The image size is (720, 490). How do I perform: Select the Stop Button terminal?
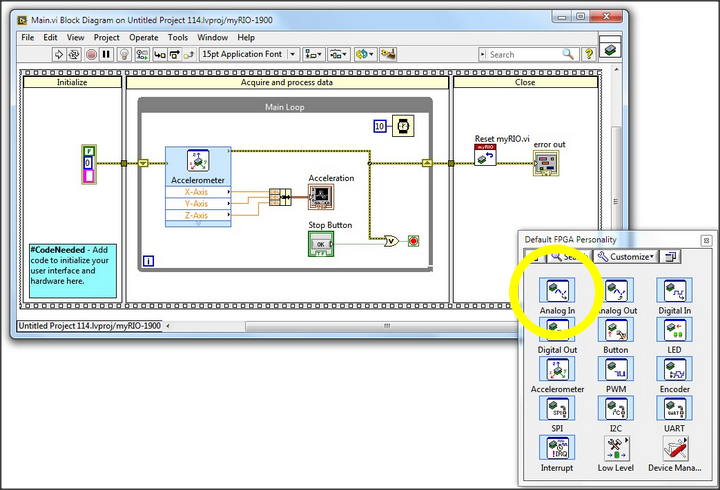(x=321, y=243)
